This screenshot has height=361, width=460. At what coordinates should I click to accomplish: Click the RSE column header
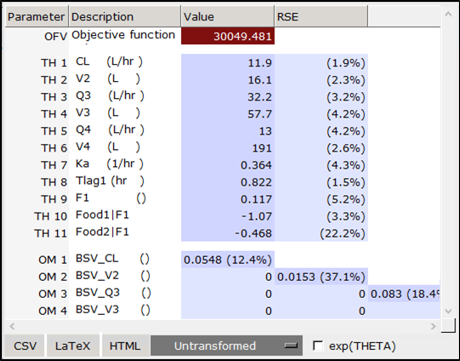321,16
